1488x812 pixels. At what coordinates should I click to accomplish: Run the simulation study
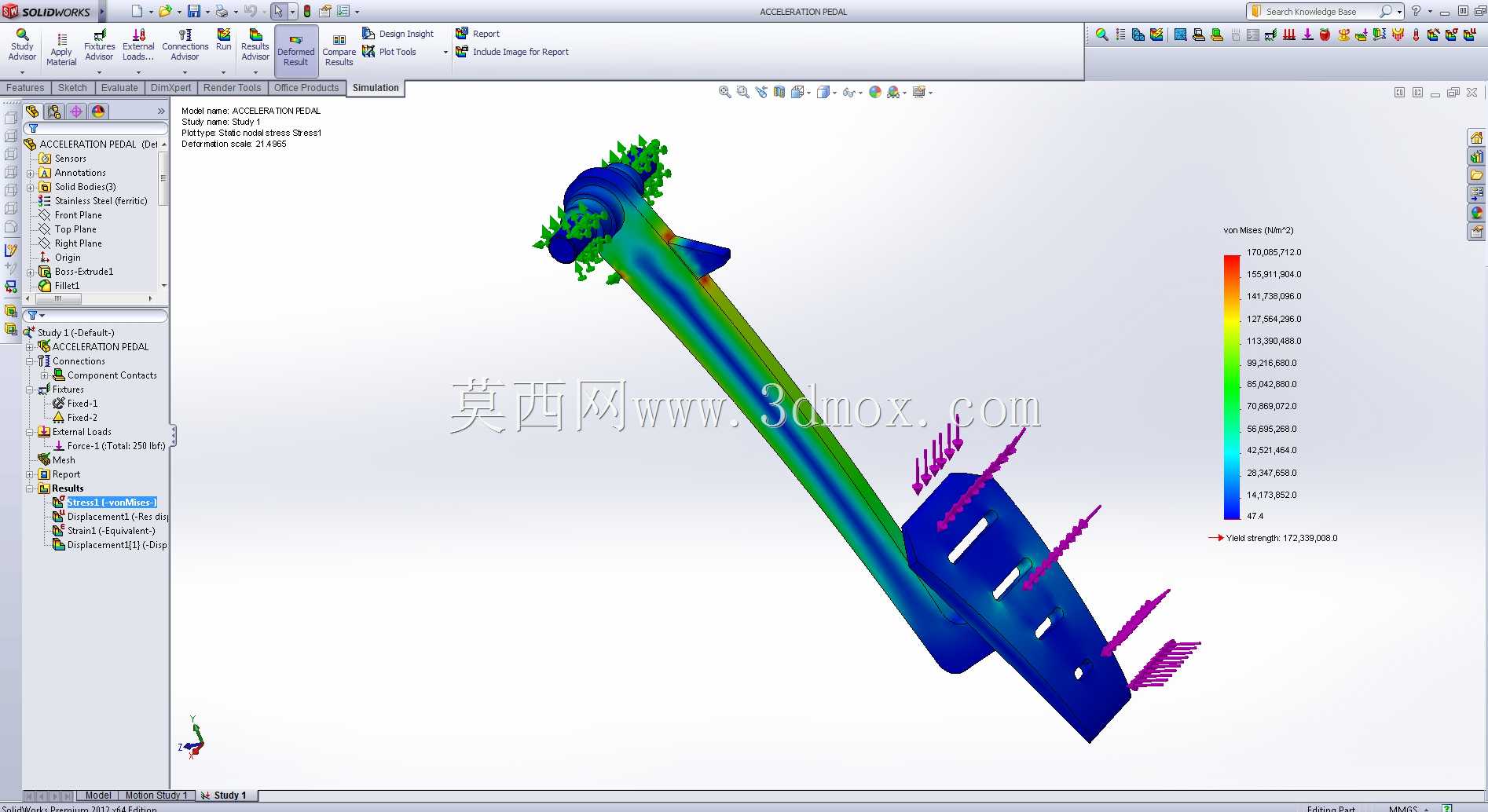224,39
